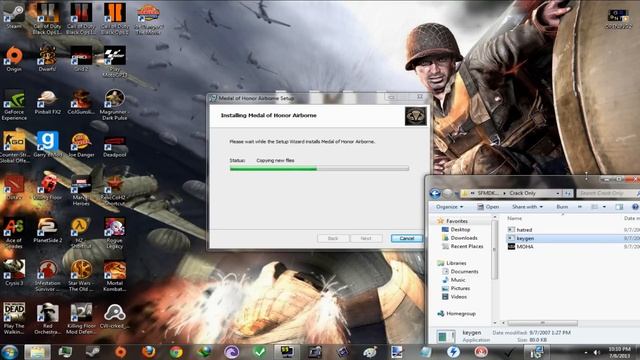This screenshot has height=360, width=640.
Task: Open the Grid 2 desktop shortcut
Action: [81, 59]
